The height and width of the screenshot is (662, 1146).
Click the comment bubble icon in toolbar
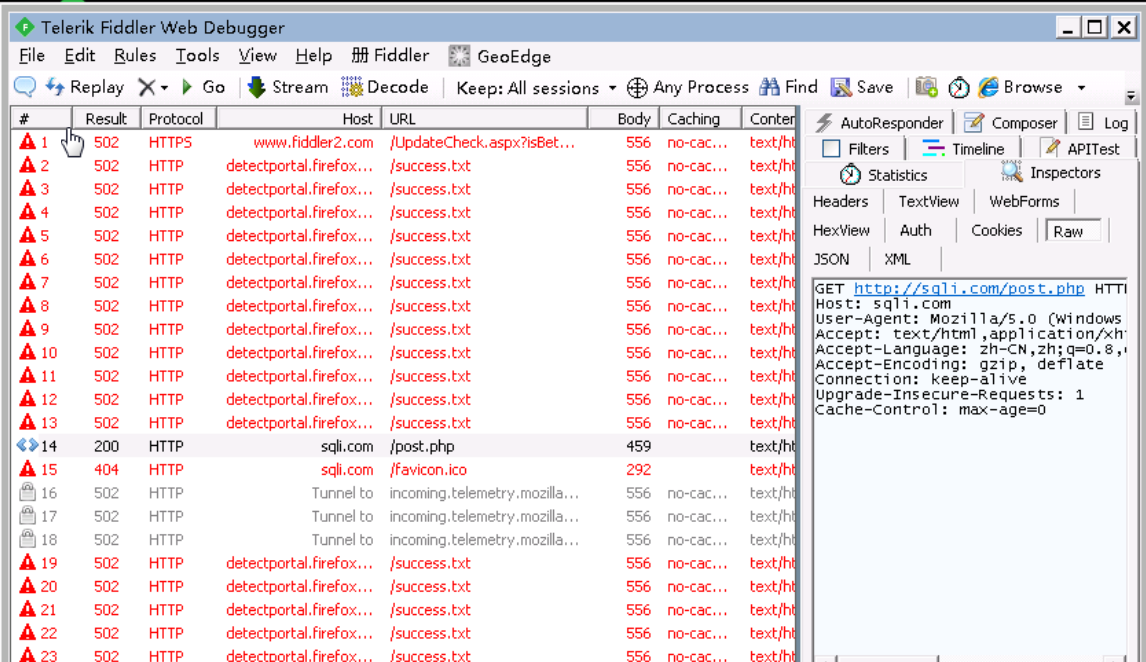[25, 87]
